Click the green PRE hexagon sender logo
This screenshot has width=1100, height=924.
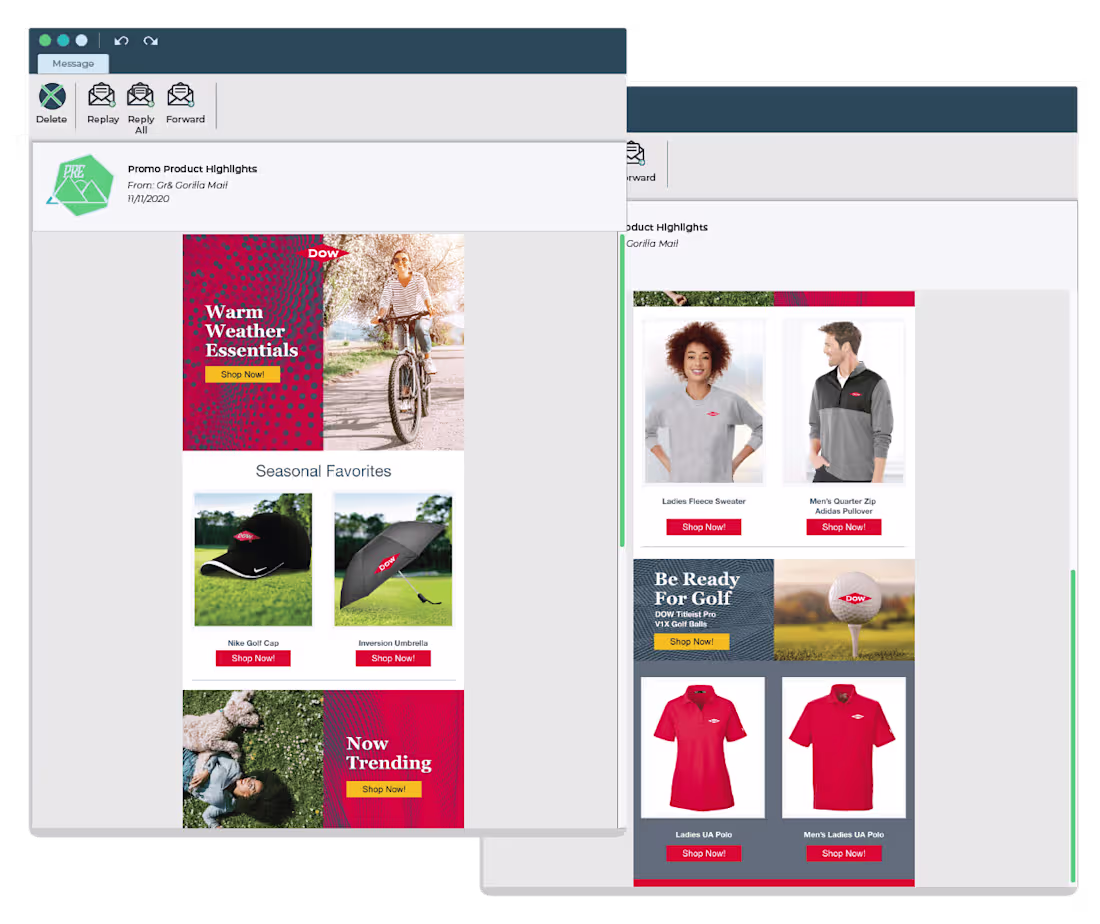[x=80, y=185]
